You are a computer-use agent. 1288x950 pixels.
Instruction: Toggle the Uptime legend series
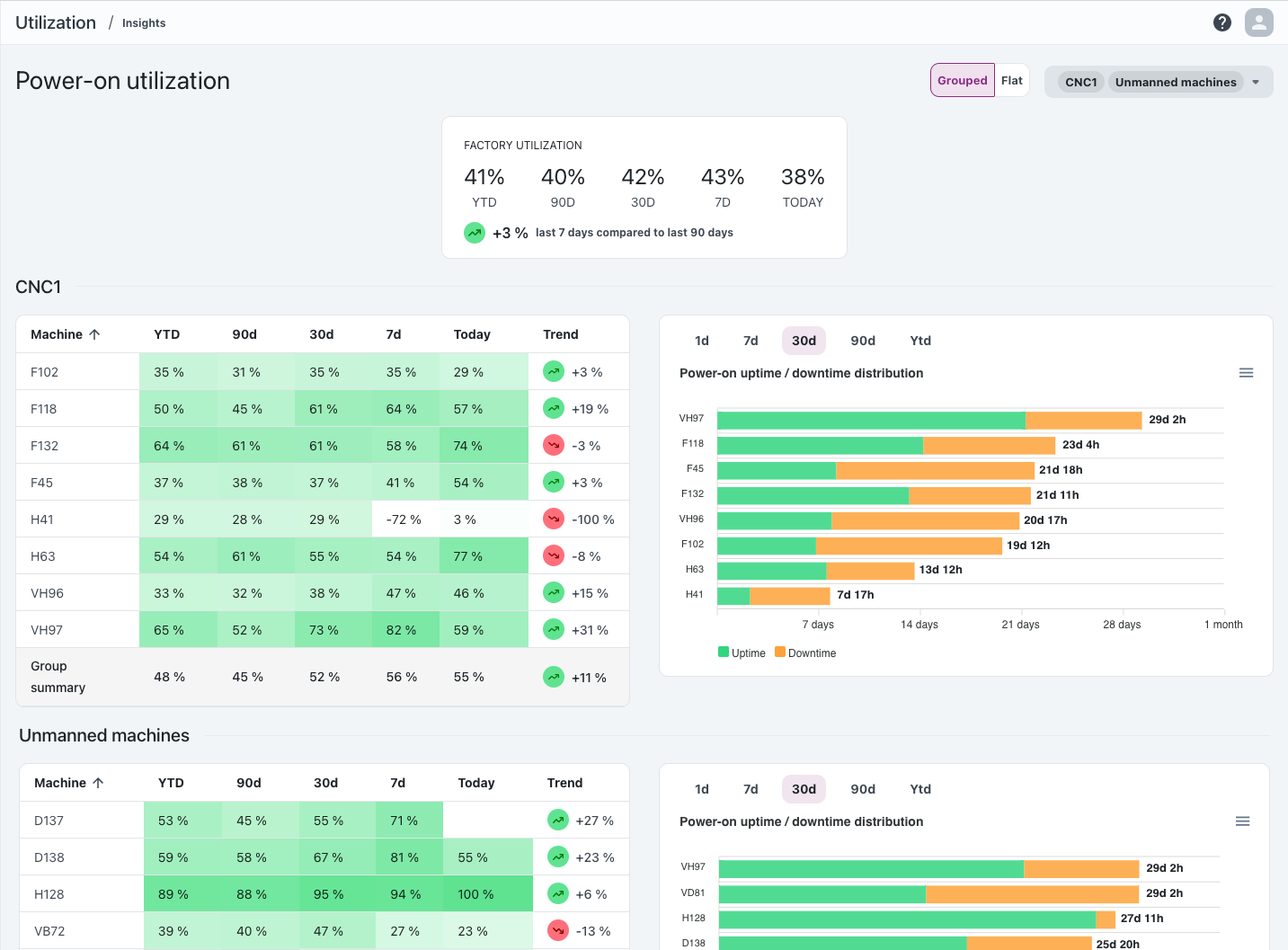click(x=742, y=653)
